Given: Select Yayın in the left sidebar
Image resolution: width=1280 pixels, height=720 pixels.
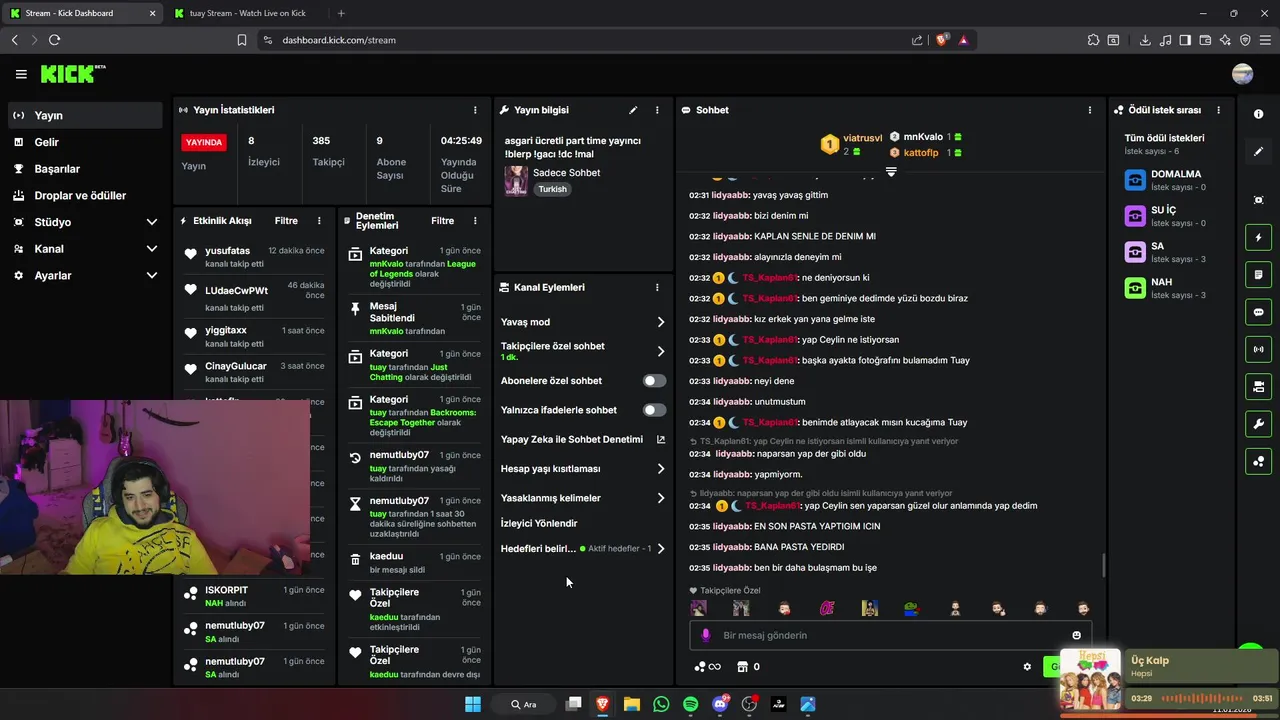Looking at the screenshot, I should tap(84, 115).
